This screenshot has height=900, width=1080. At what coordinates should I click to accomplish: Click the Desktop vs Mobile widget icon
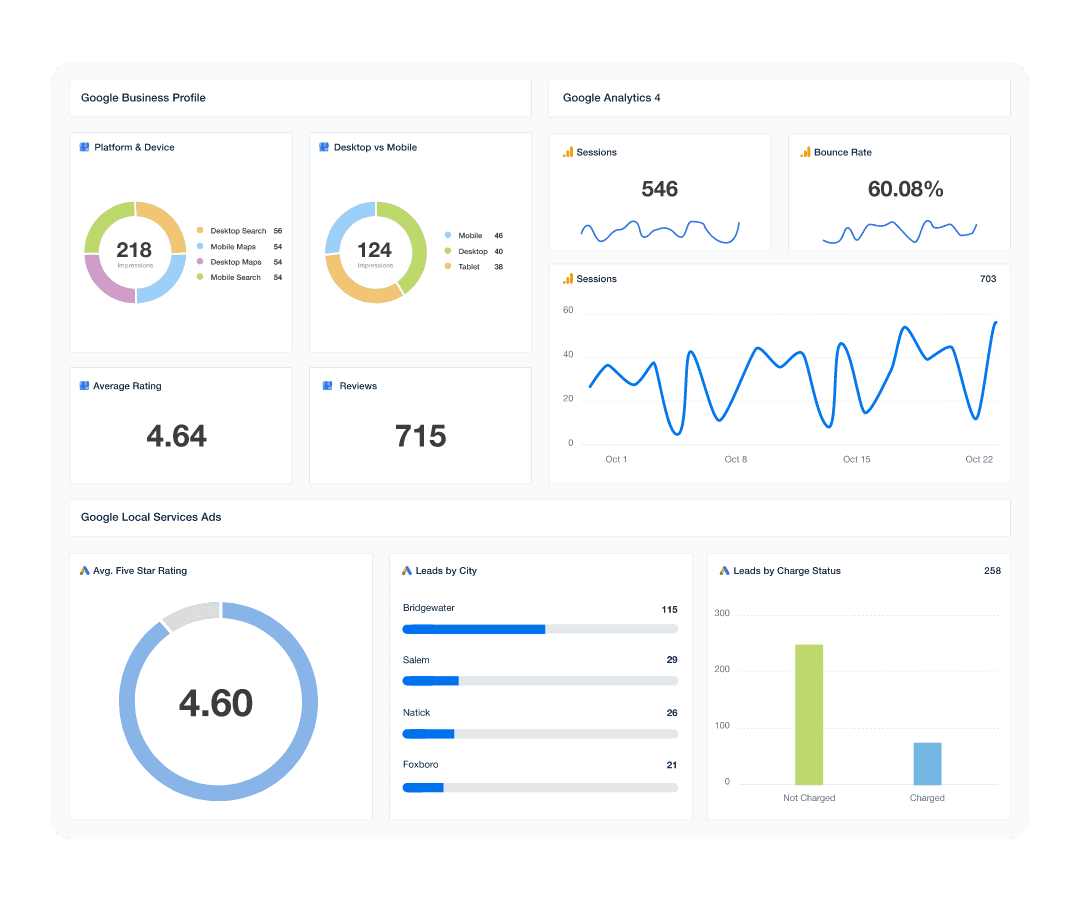coord(323,147)
